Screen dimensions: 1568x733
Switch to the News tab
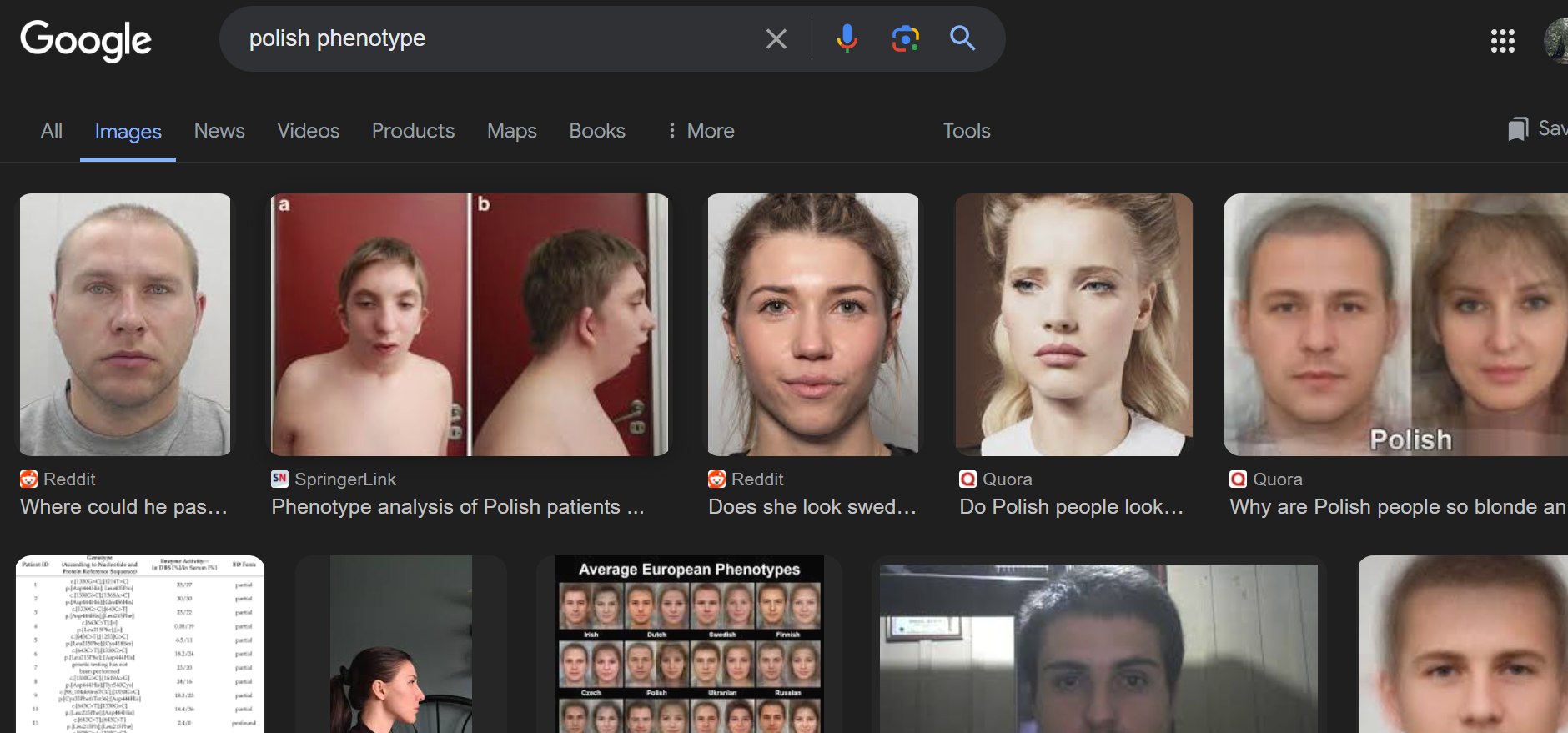(219, 131)
